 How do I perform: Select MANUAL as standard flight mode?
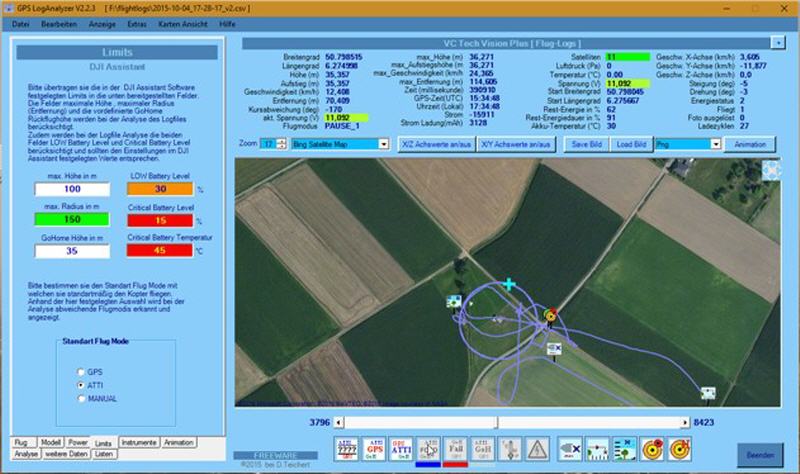(x=81, y=398)
